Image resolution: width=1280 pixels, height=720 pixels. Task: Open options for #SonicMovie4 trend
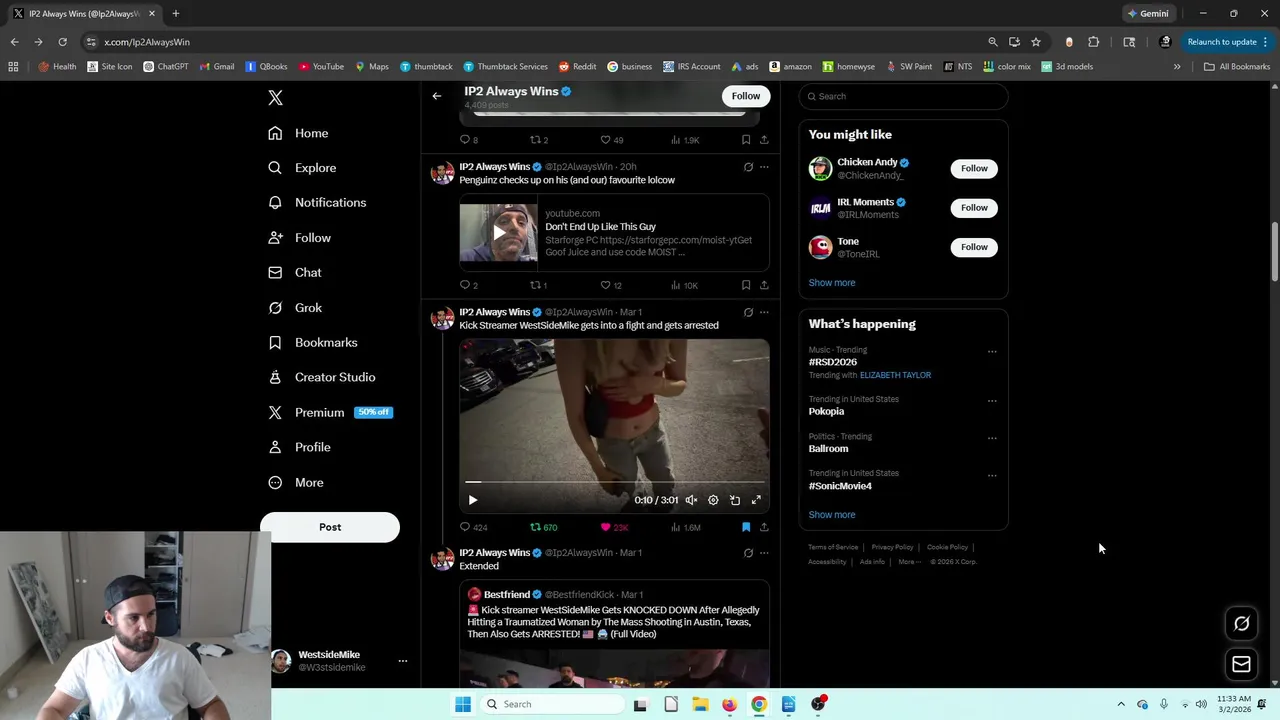pyautogui.click(x=992, y=475)
